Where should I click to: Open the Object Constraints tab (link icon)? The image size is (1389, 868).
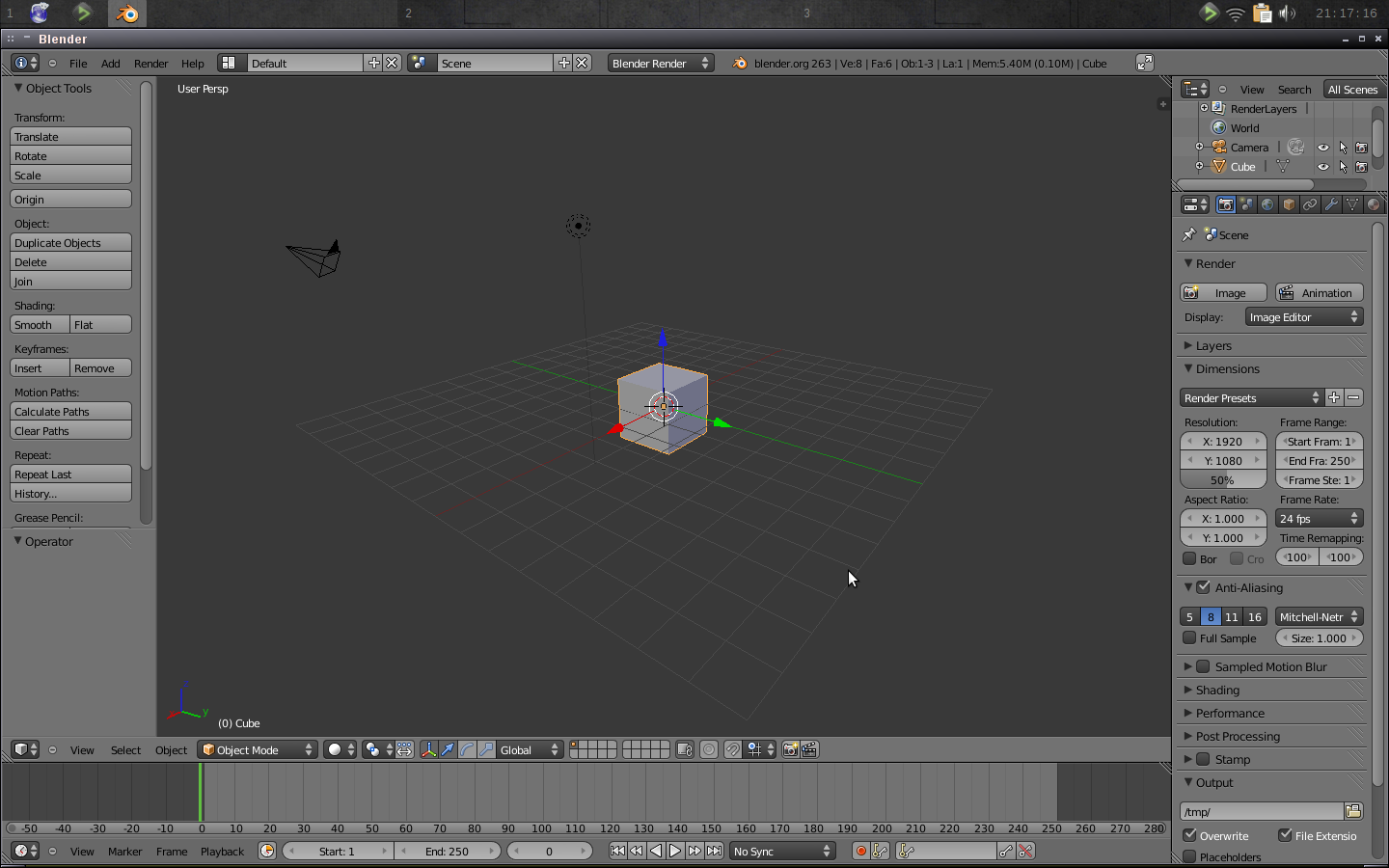click(1310, 203)
